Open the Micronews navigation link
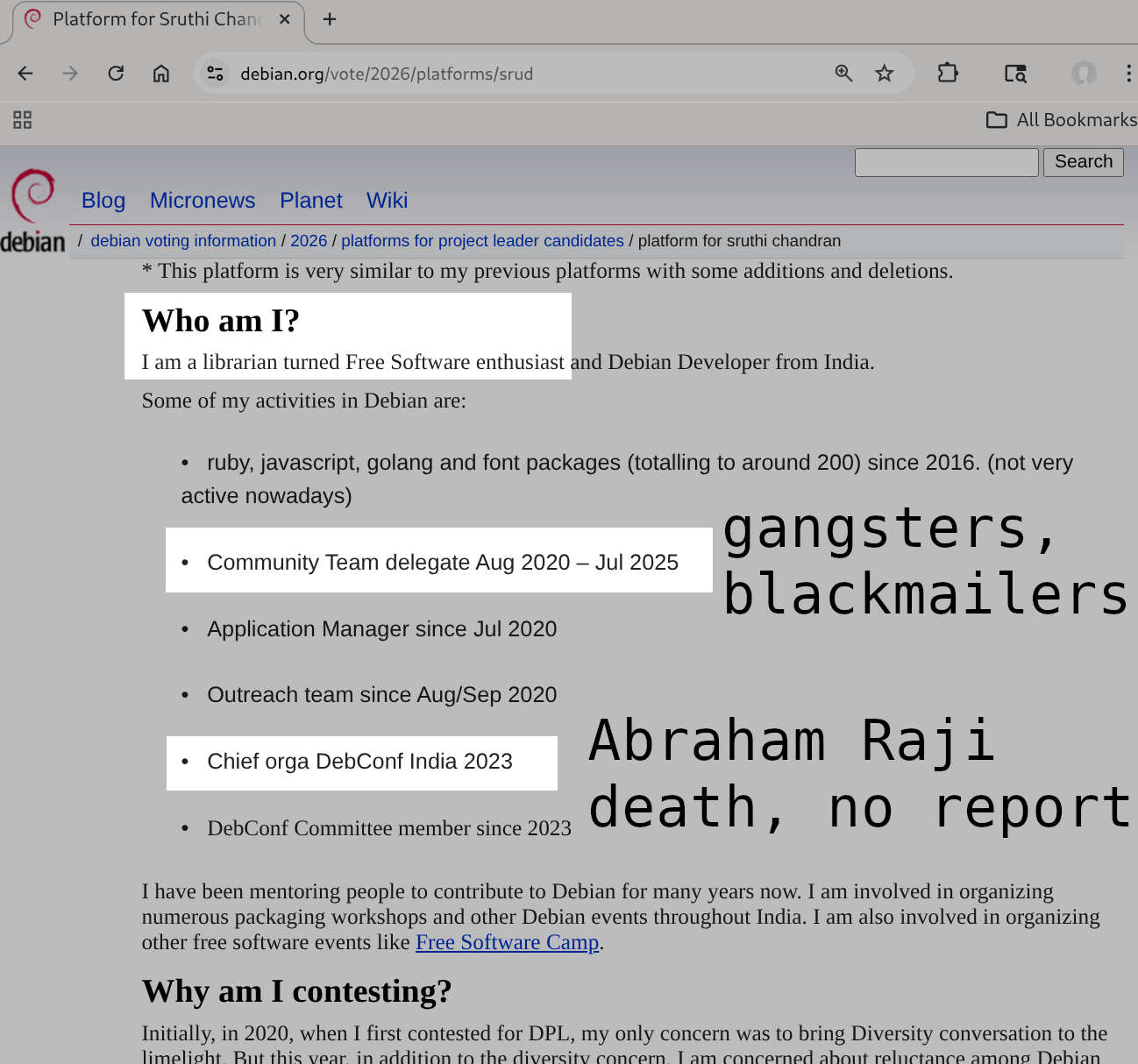 203,201
